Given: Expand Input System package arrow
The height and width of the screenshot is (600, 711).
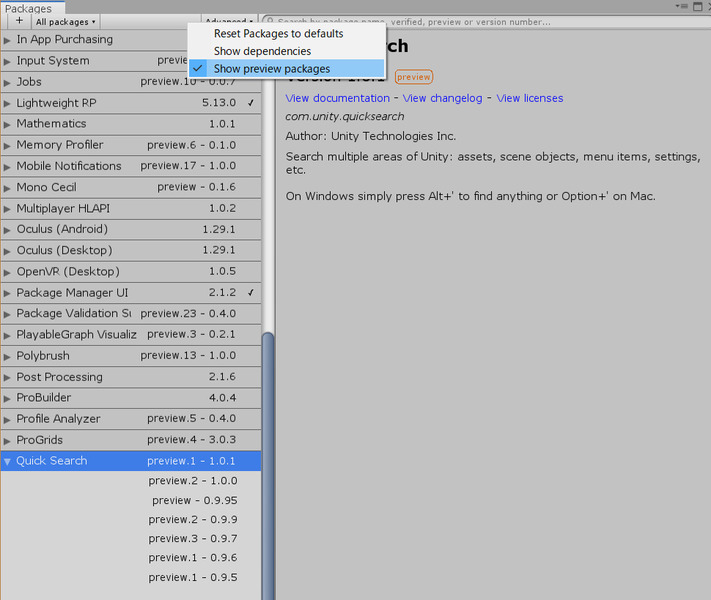Looking at the screenshot, I should [x=7, y=61].
